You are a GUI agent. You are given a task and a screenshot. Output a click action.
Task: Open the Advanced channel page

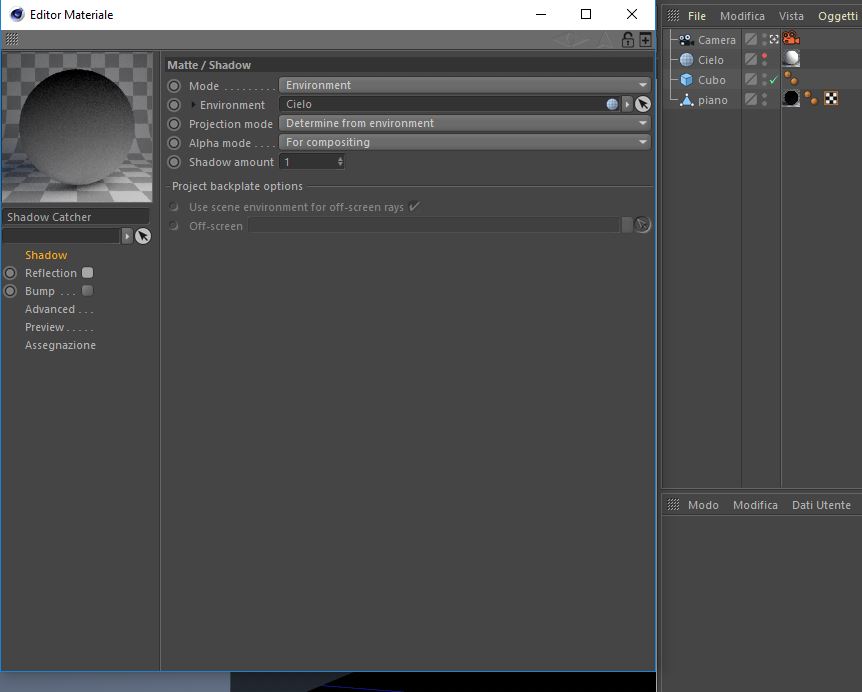click(50, 309)
